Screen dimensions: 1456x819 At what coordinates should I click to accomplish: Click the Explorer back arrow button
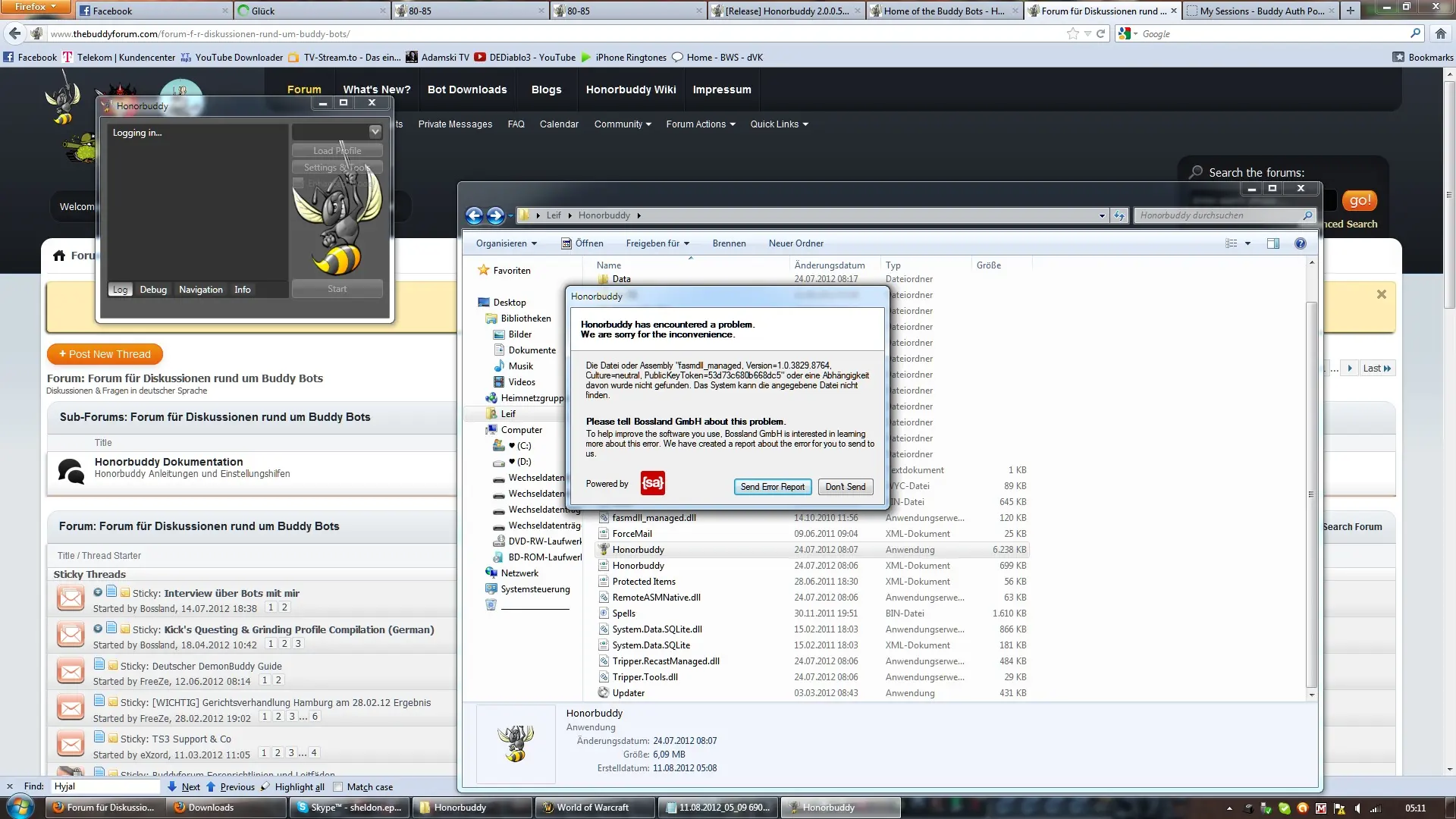pyautogui.click(x=474, y=215)
